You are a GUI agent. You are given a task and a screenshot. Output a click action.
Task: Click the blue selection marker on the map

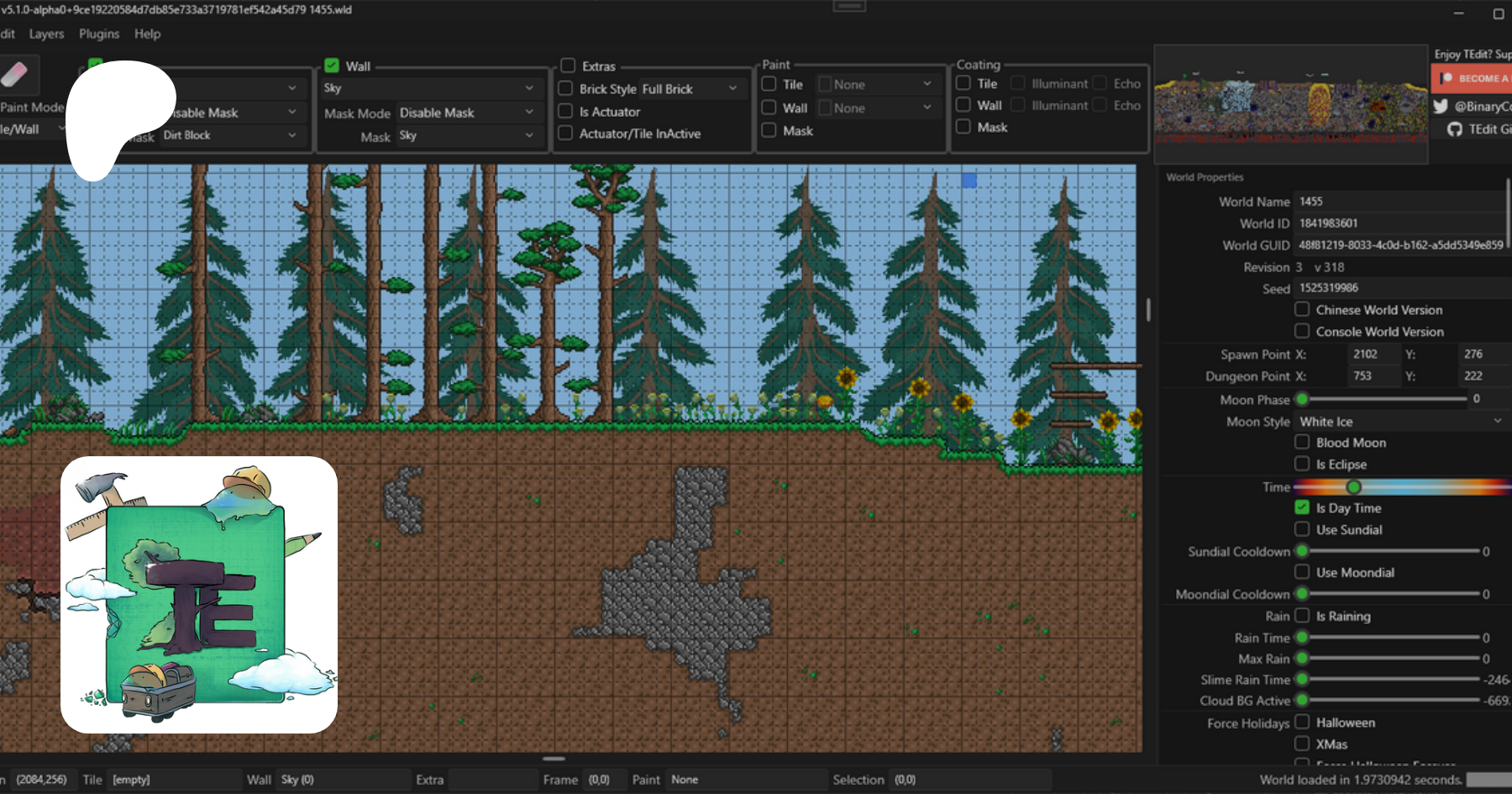click(x=969, y=181)
